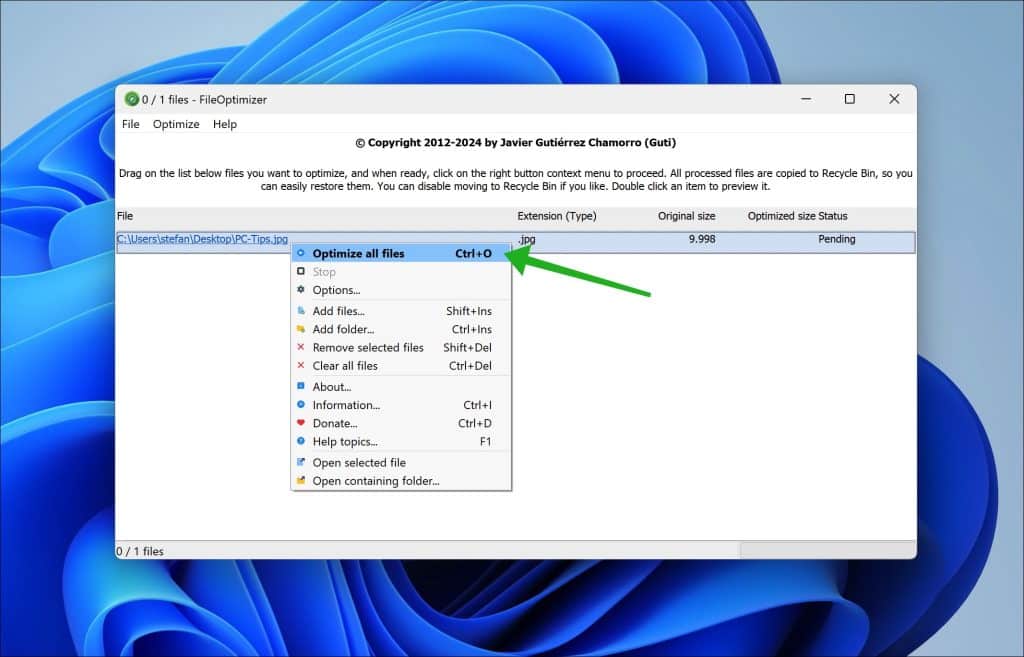Click the Ctrl+Del shortcut text
Image resolution: width=1024 pixels, height=657 pixels.
coord(470,366)
